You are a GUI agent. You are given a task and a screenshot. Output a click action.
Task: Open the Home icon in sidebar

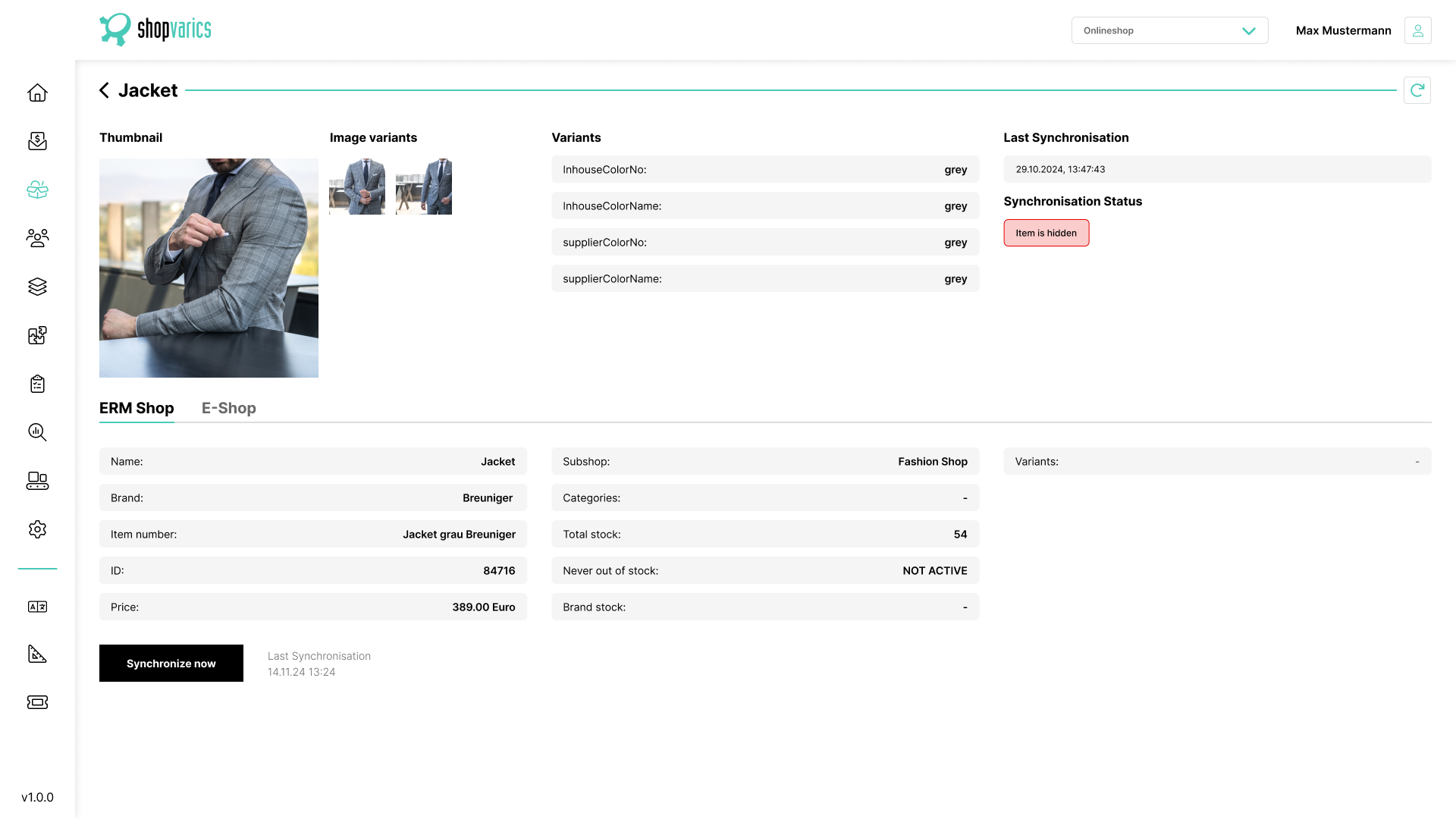pos(37,93)
